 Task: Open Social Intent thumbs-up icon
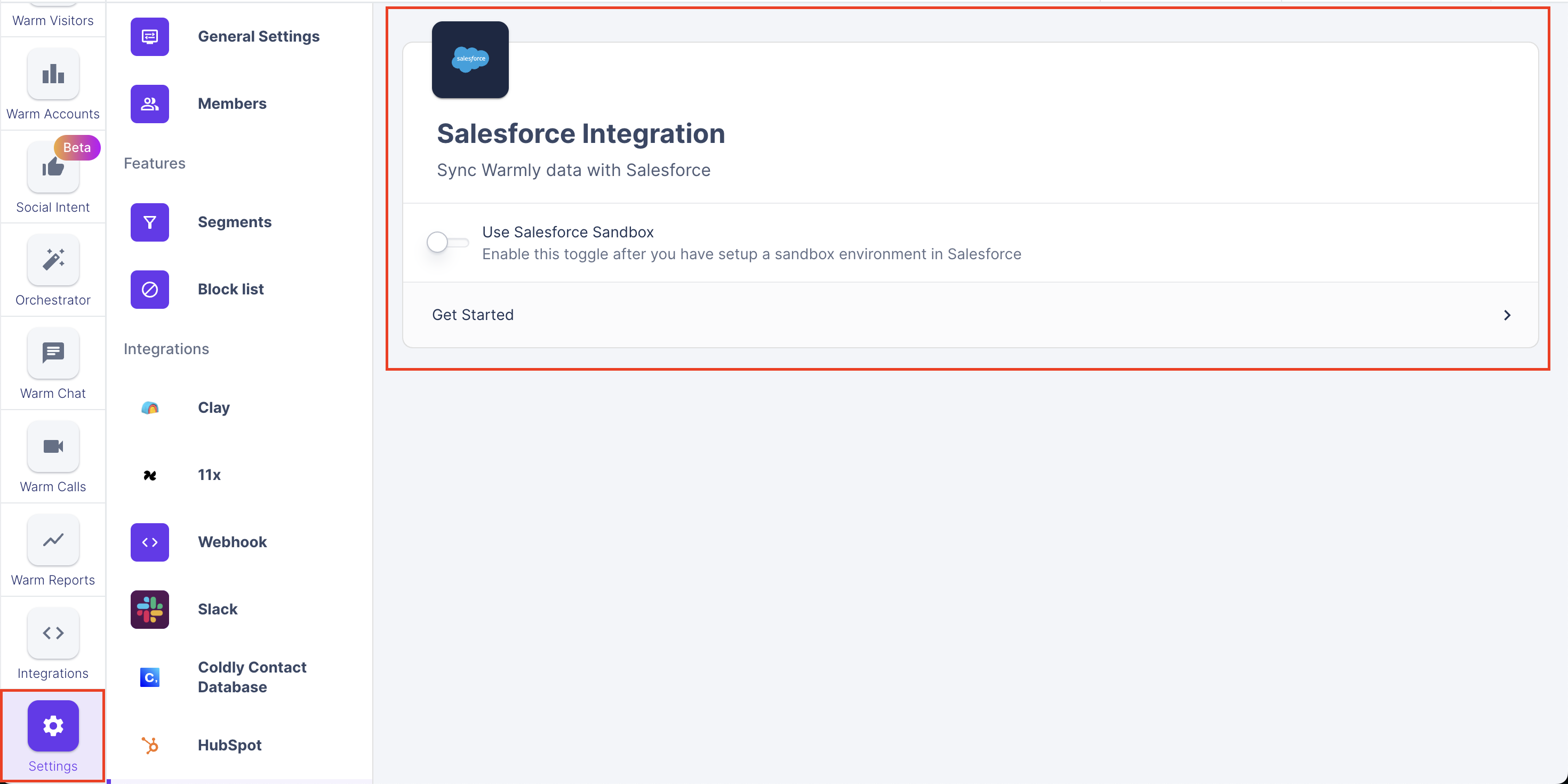(x=53, y=167)
